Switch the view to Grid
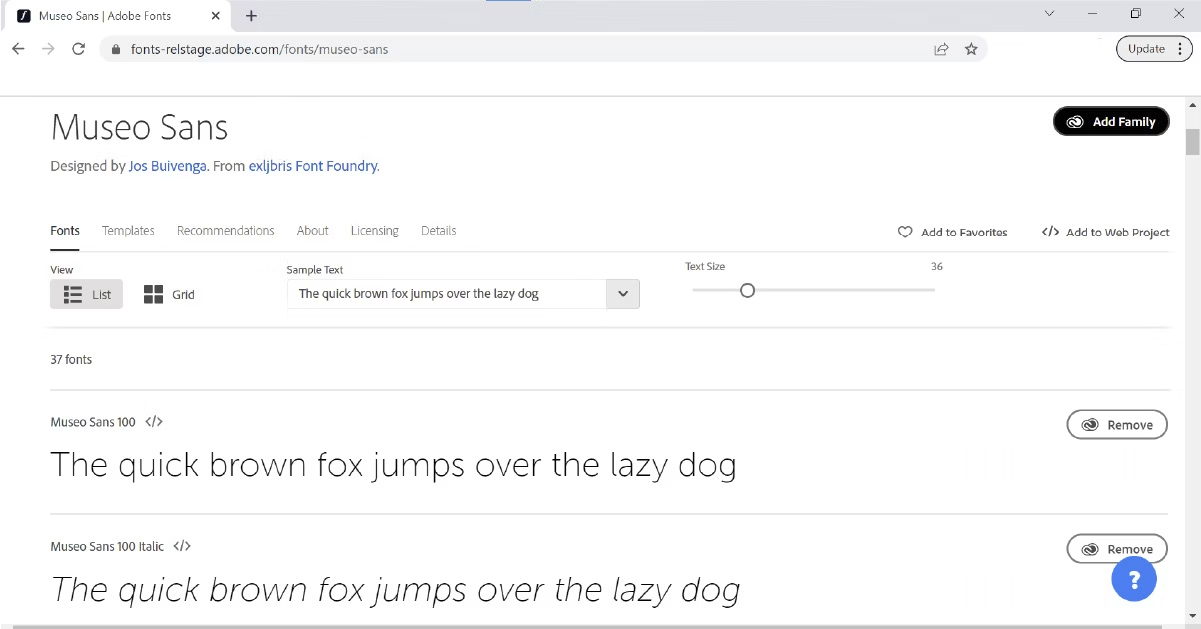Screen dimensions: 1201x629 [168, 294]
